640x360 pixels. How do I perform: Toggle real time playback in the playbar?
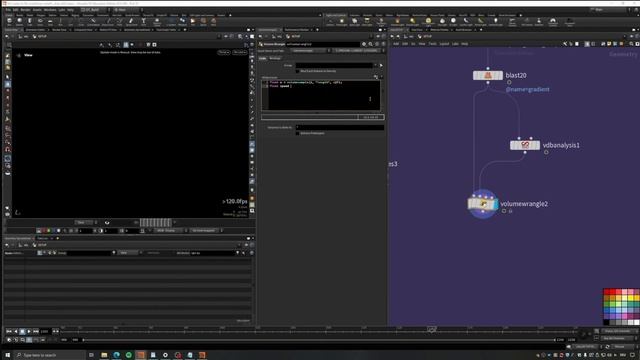pos(9,340)
